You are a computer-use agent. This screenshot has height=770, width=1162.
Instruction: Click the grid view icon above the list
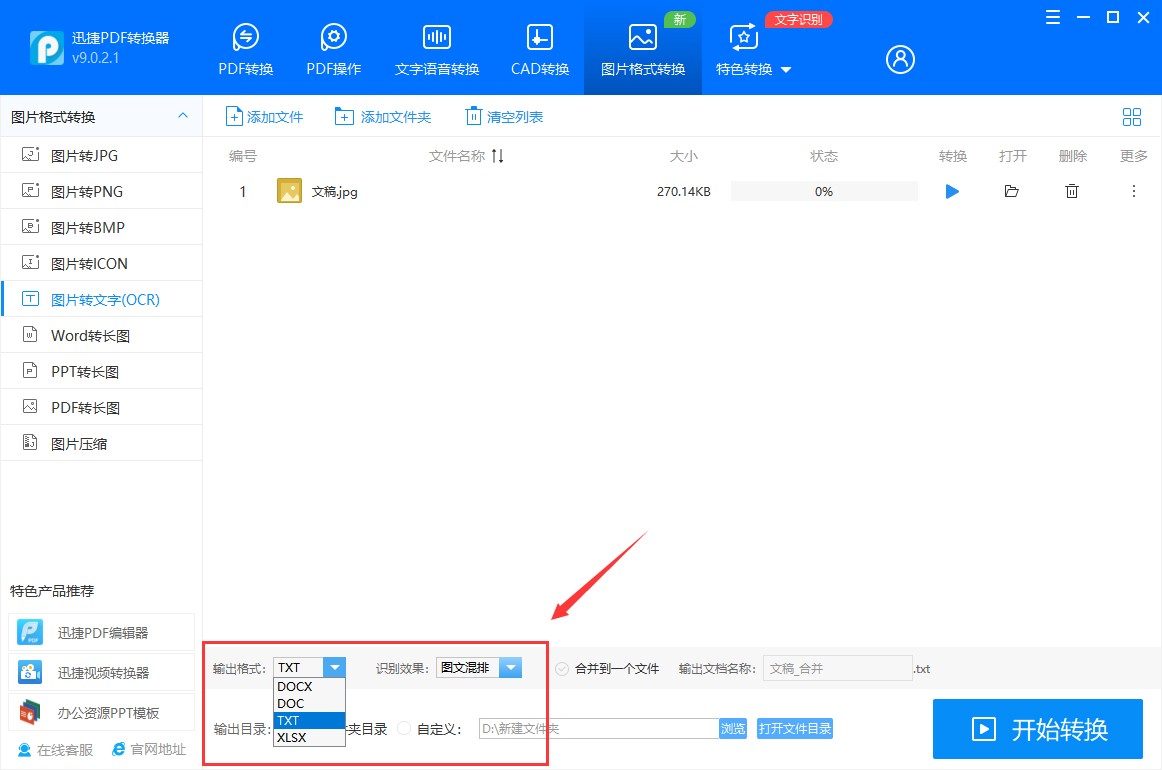[x=1131, y=116]
